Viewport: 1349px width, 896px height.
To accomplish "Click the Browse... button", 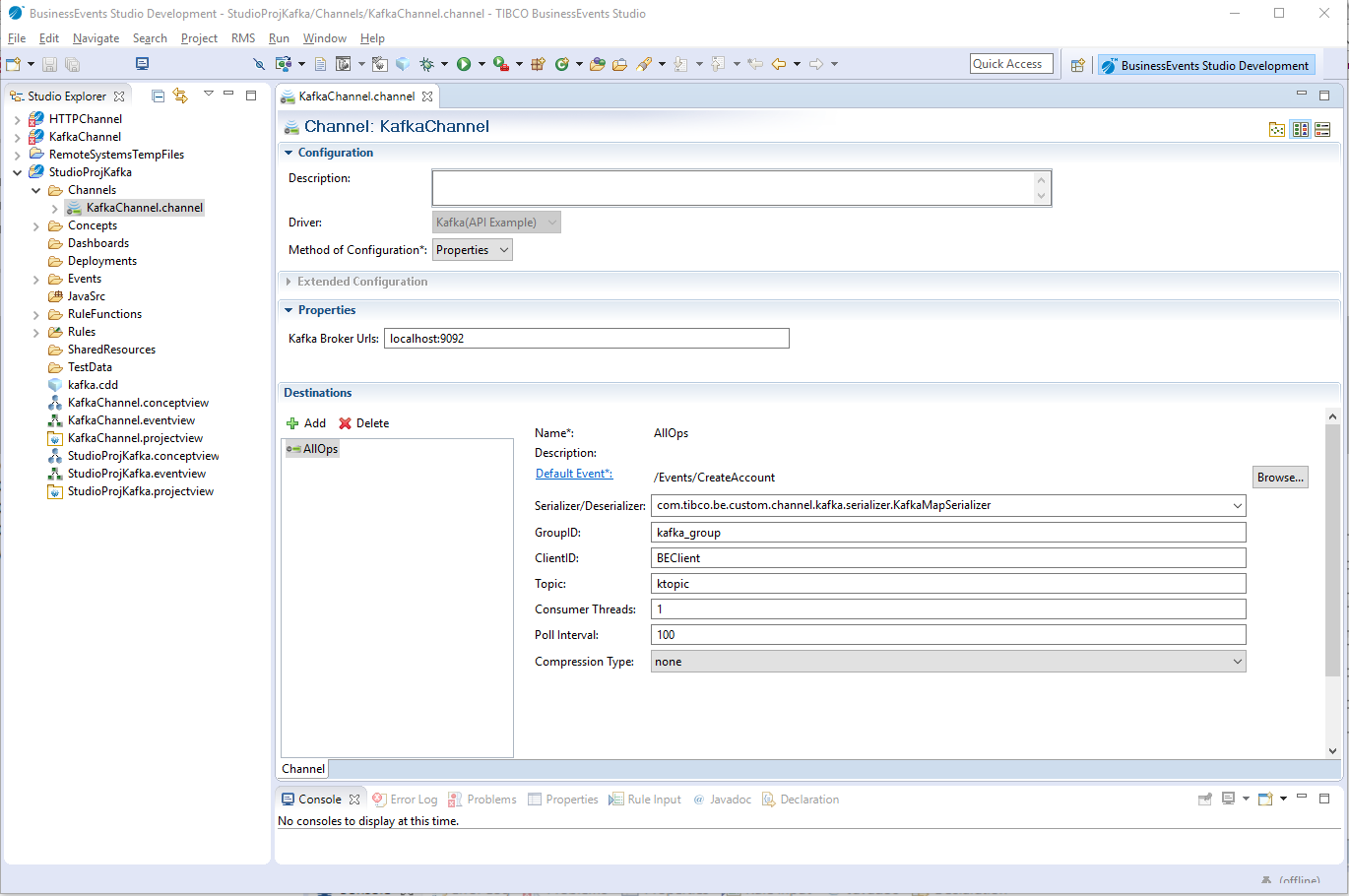I will [x=1279, y=478].
